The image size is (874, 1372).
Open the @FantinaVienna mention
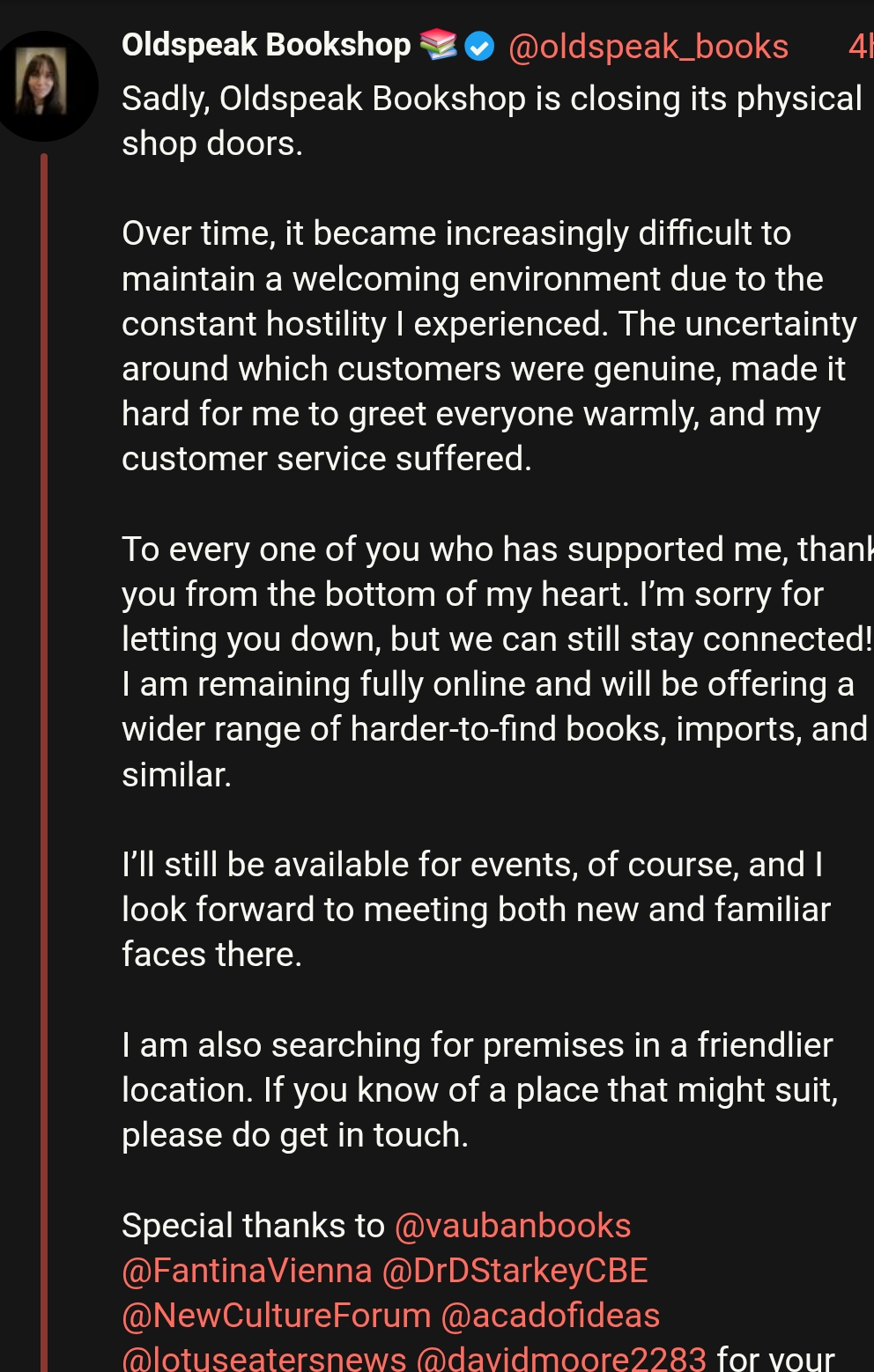[x=247, y=1270]
